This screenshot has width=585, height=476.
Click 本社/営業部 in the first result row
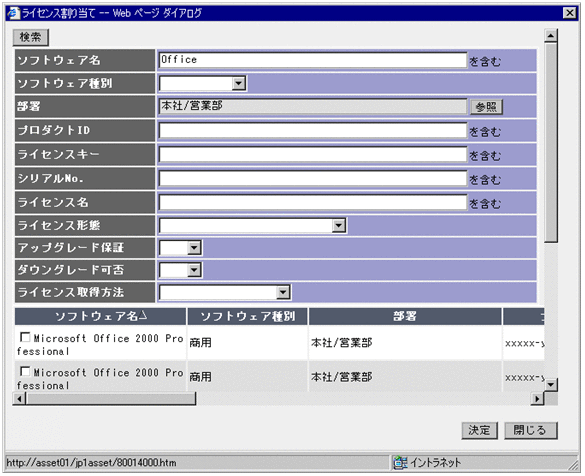click(x=342, y=342)
